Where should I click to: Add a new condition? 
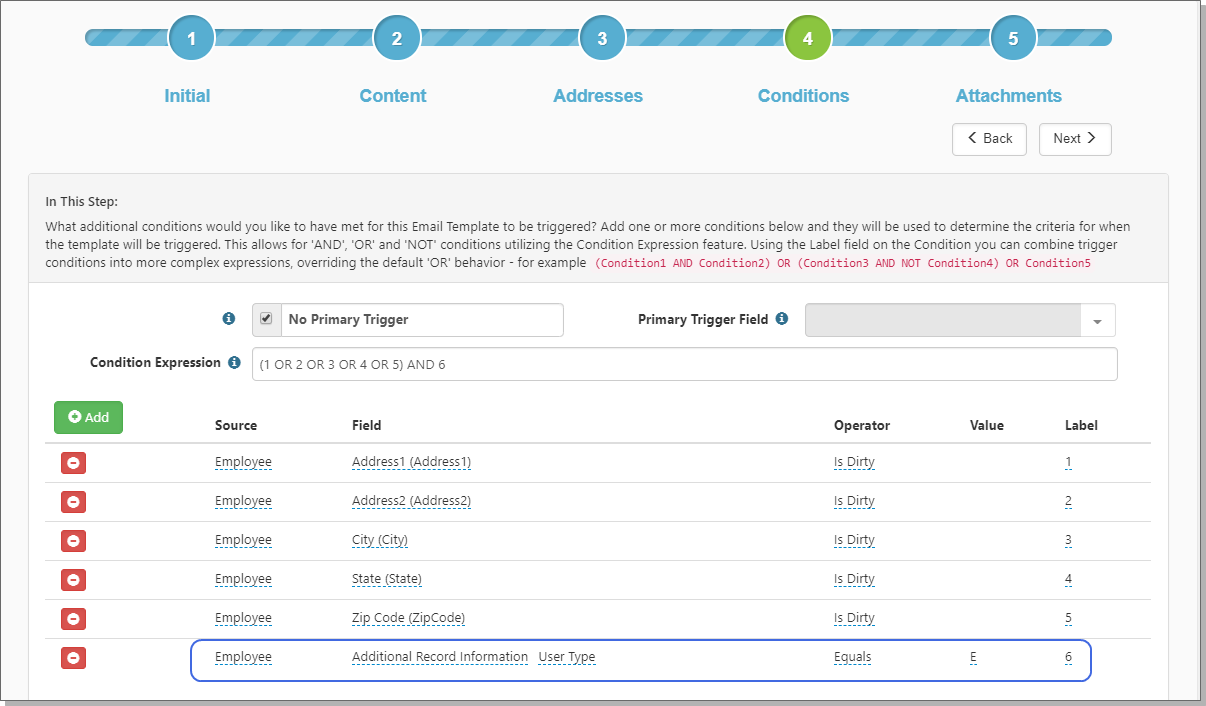[x=88, y=417]
